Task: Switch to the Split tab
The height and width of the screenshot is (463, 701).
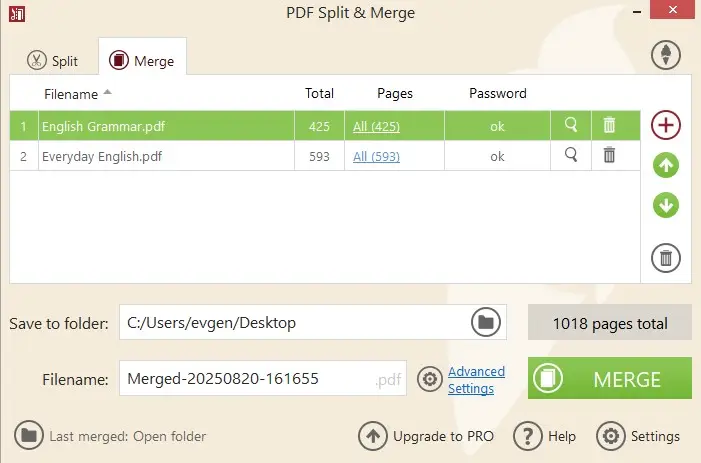Action: (x=53, y=60)
